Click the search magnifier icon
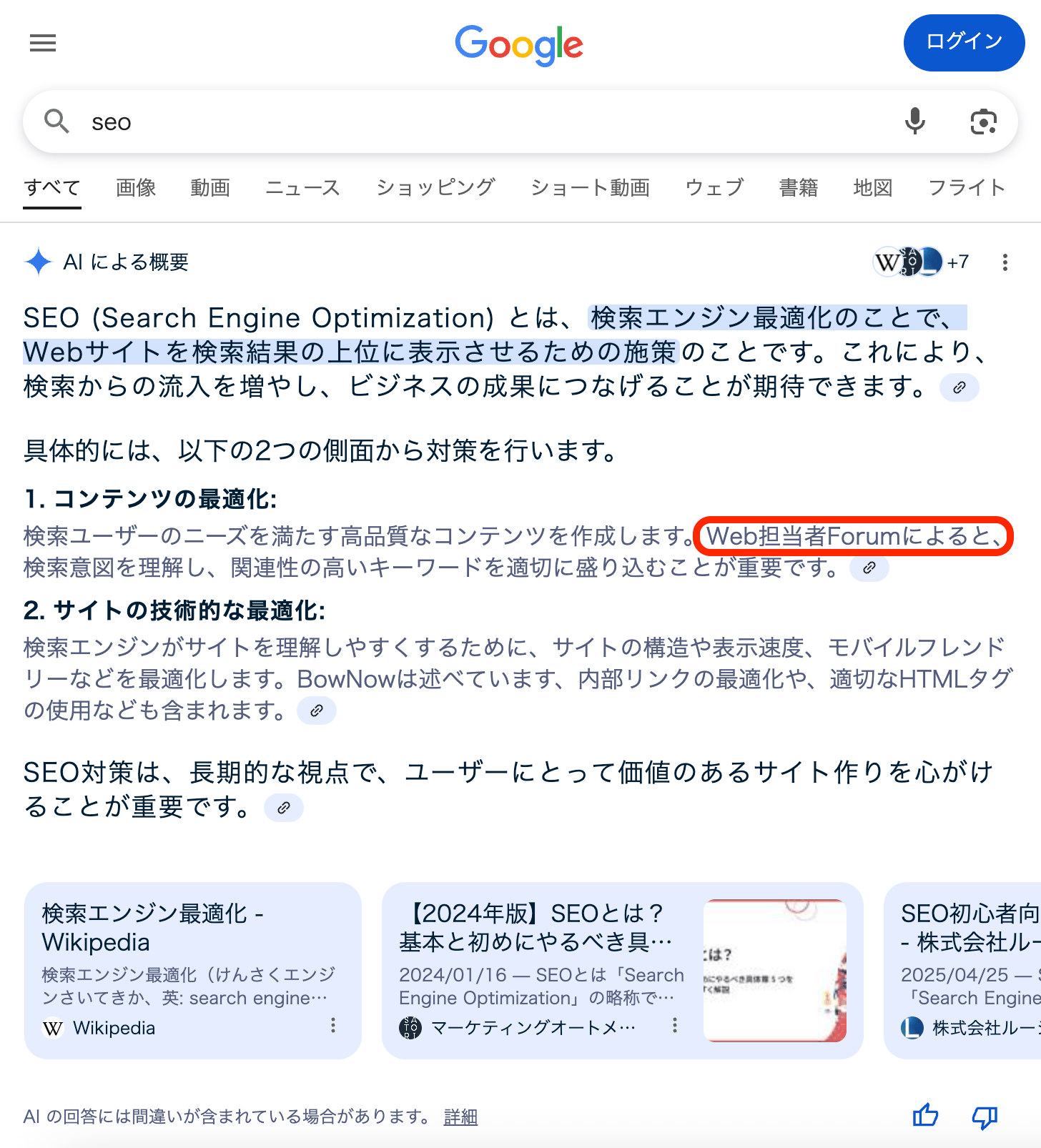Image resolution: width=1041 pixels, height=1148 pixels. (x=56, y=122)
